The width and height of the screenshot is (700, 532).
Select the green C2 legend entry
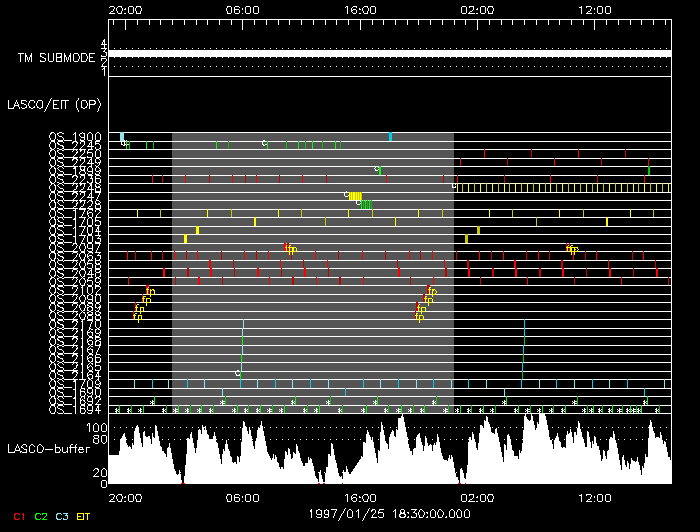41,516
